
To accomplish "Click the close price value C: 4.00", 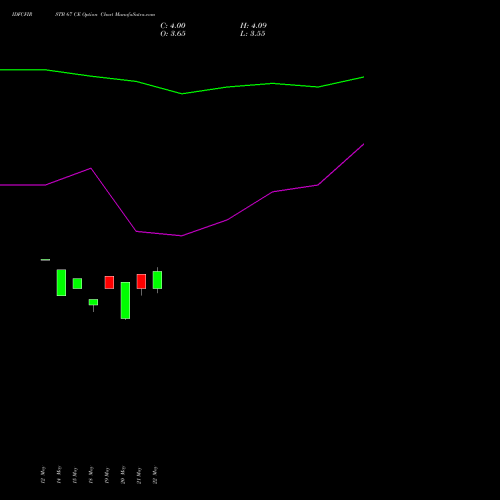I will pyautogui.click(x=173, y=26).
